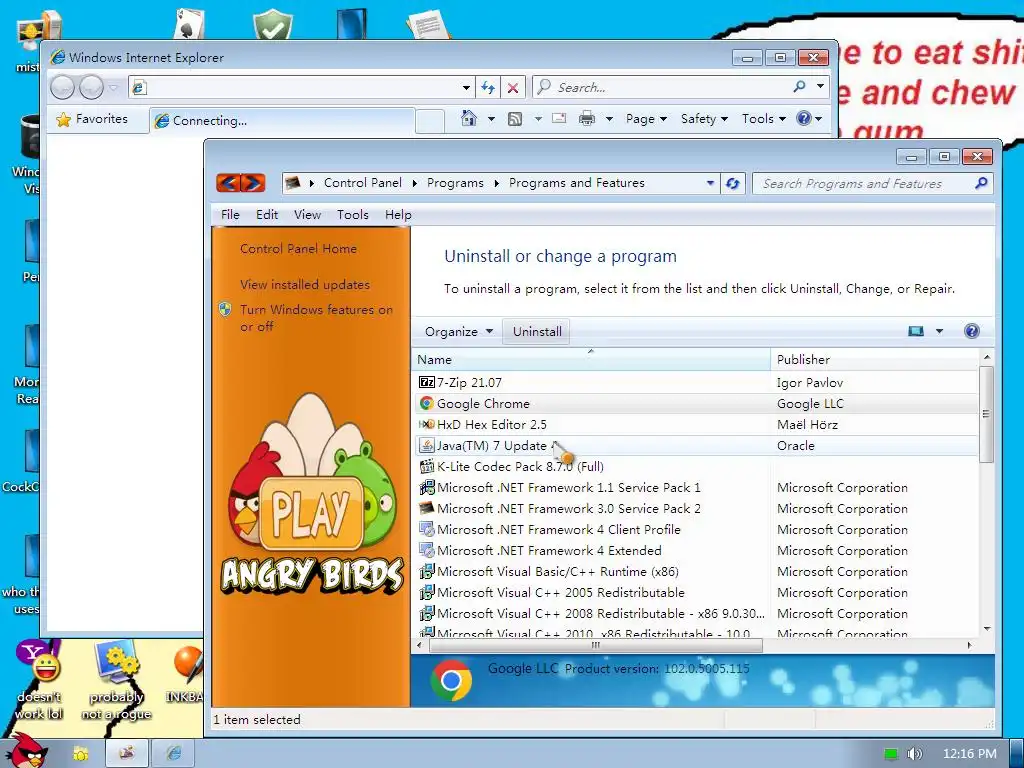Open the Edit menu
Screen dimensions: 1024x768
click(x=266, y=215)
